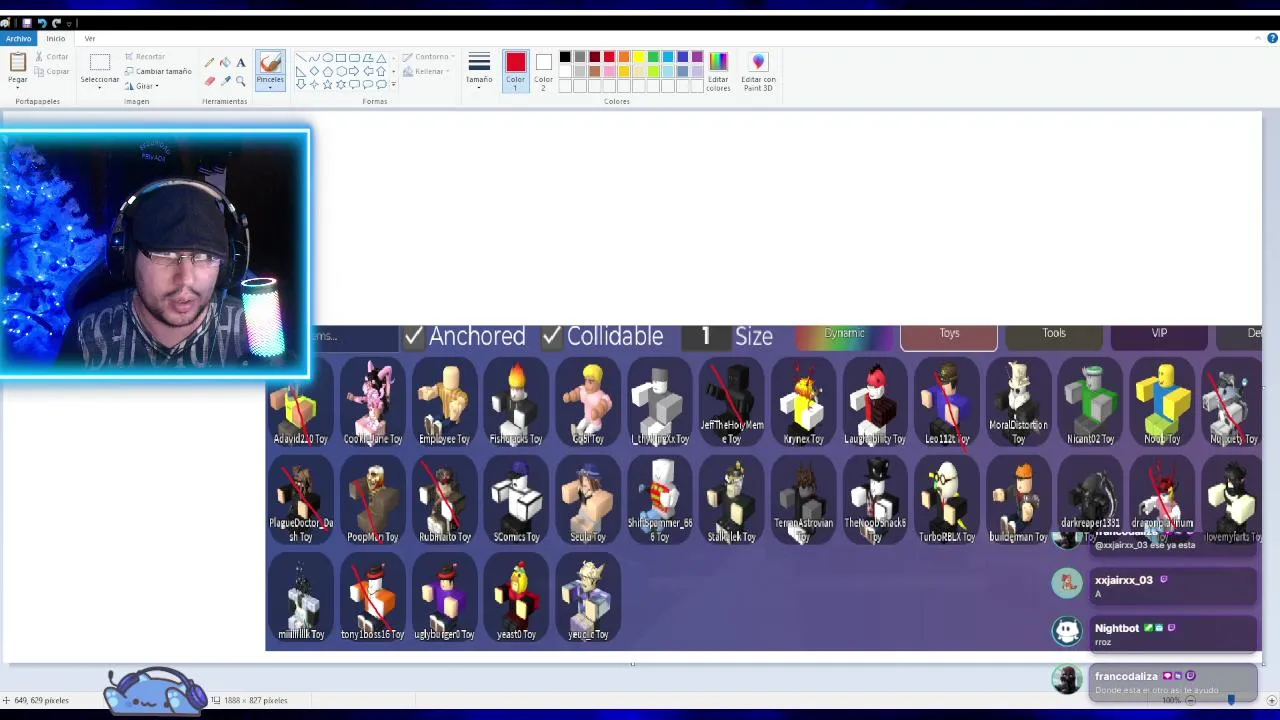
Task: Select the Pencil tool
Action: pyautogui.click(x=209, y=63)
